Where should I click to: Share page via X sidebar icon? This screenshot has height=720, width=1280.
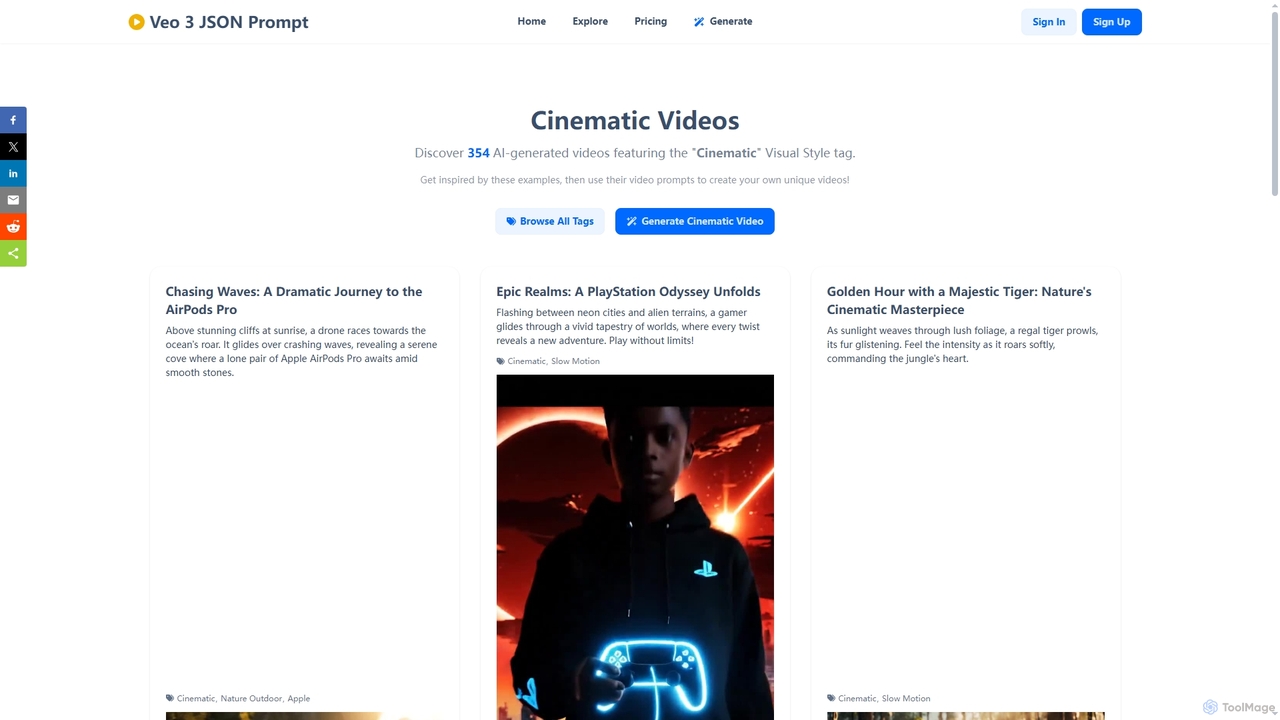click(x=13, y=147)
